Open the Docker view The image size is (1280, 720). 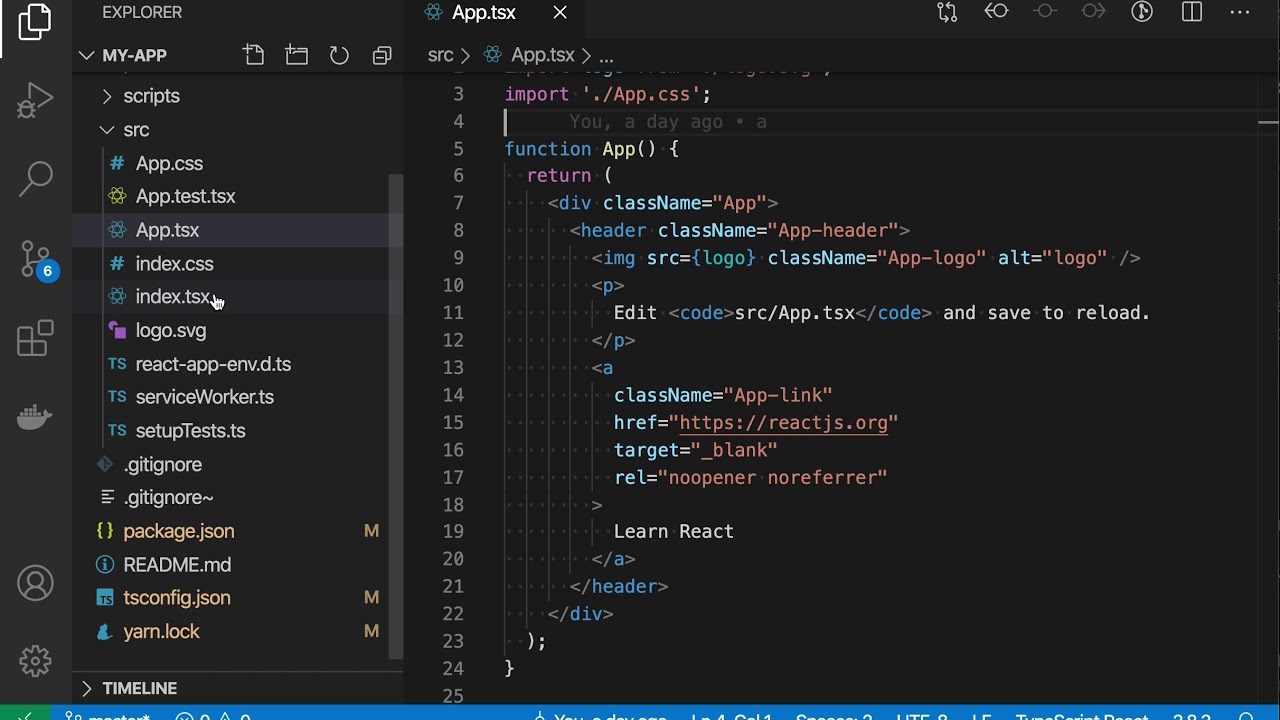(35, 416)
